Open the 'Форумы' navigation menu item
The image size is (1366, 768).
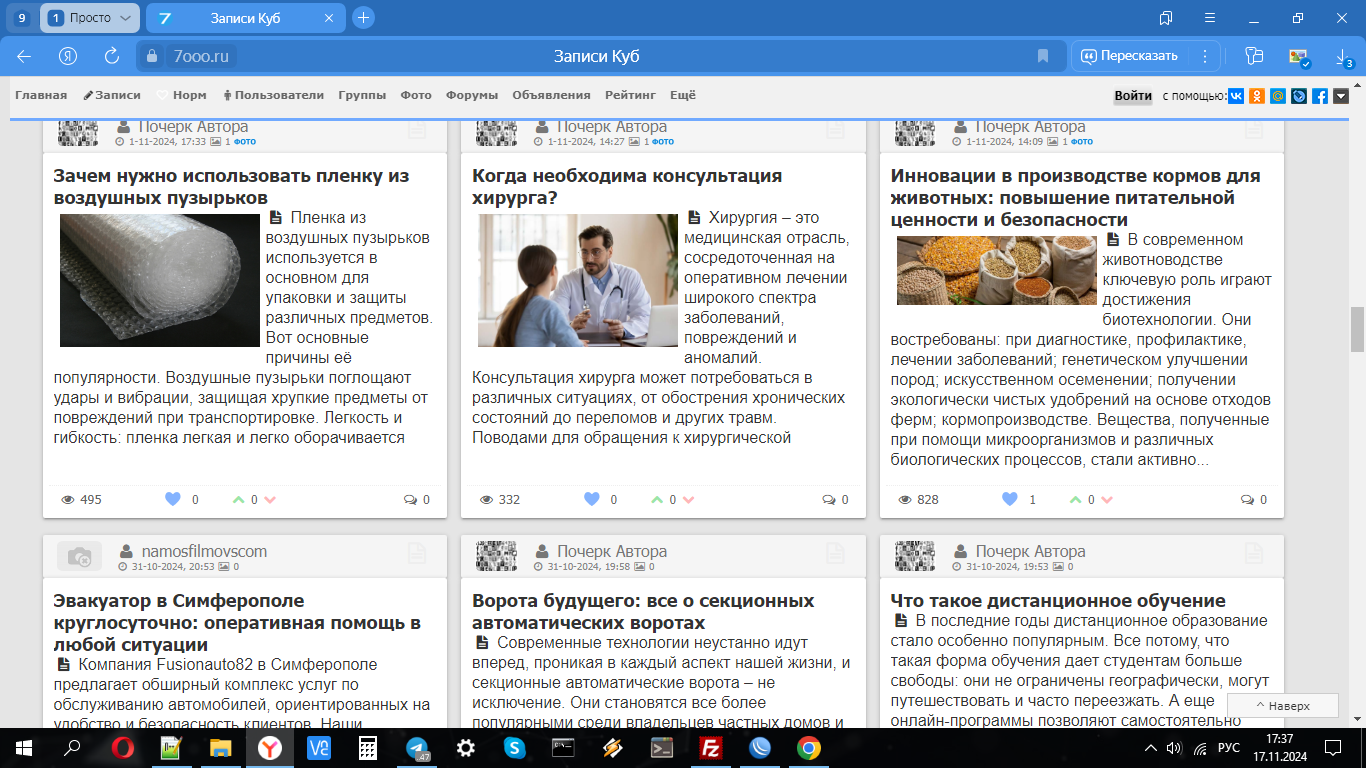pos(472,95)
